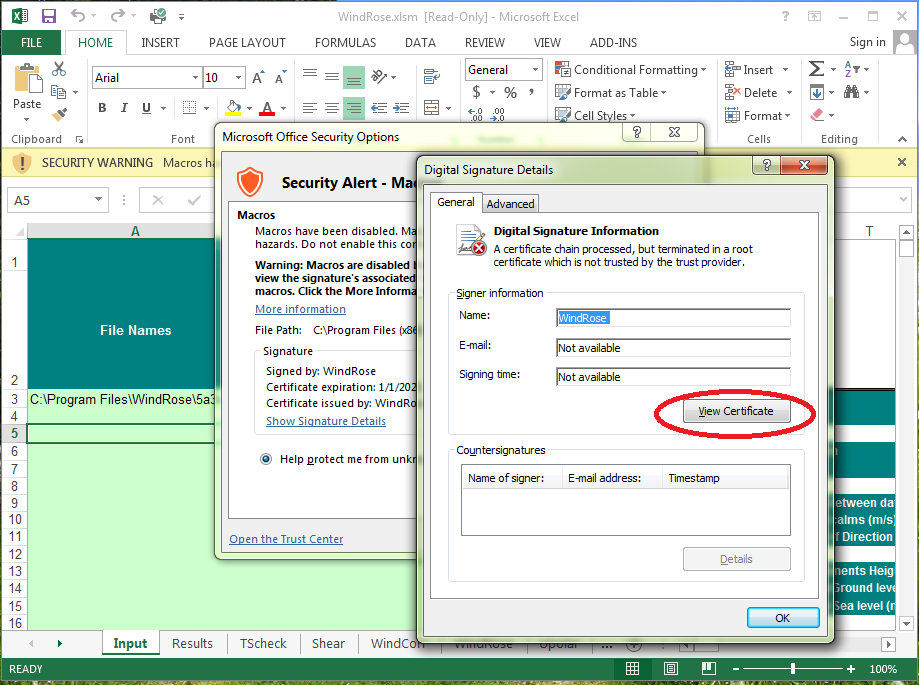Open font size 10 dropdown
Image resolution: width=919 pixels, height=685 pixels.
click(x=238, y=77)
